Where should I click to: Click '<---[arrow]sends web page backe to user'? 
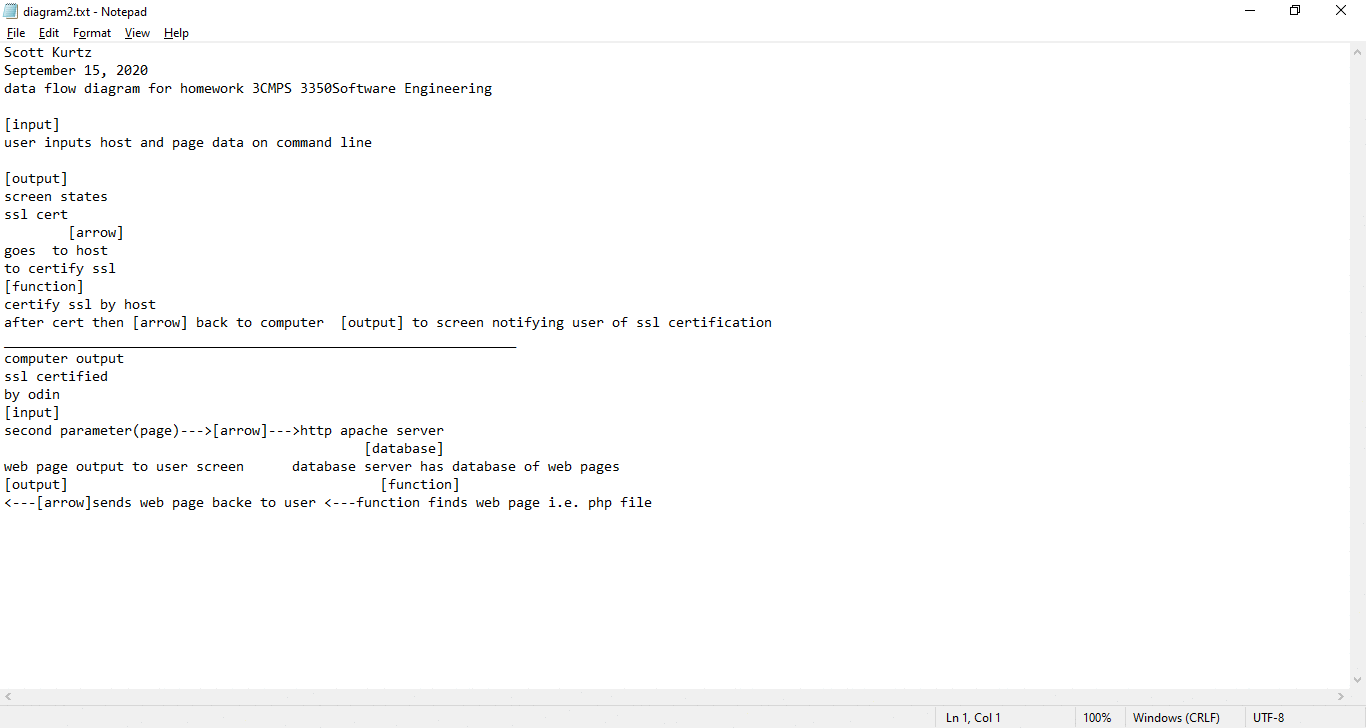(160, 503)
